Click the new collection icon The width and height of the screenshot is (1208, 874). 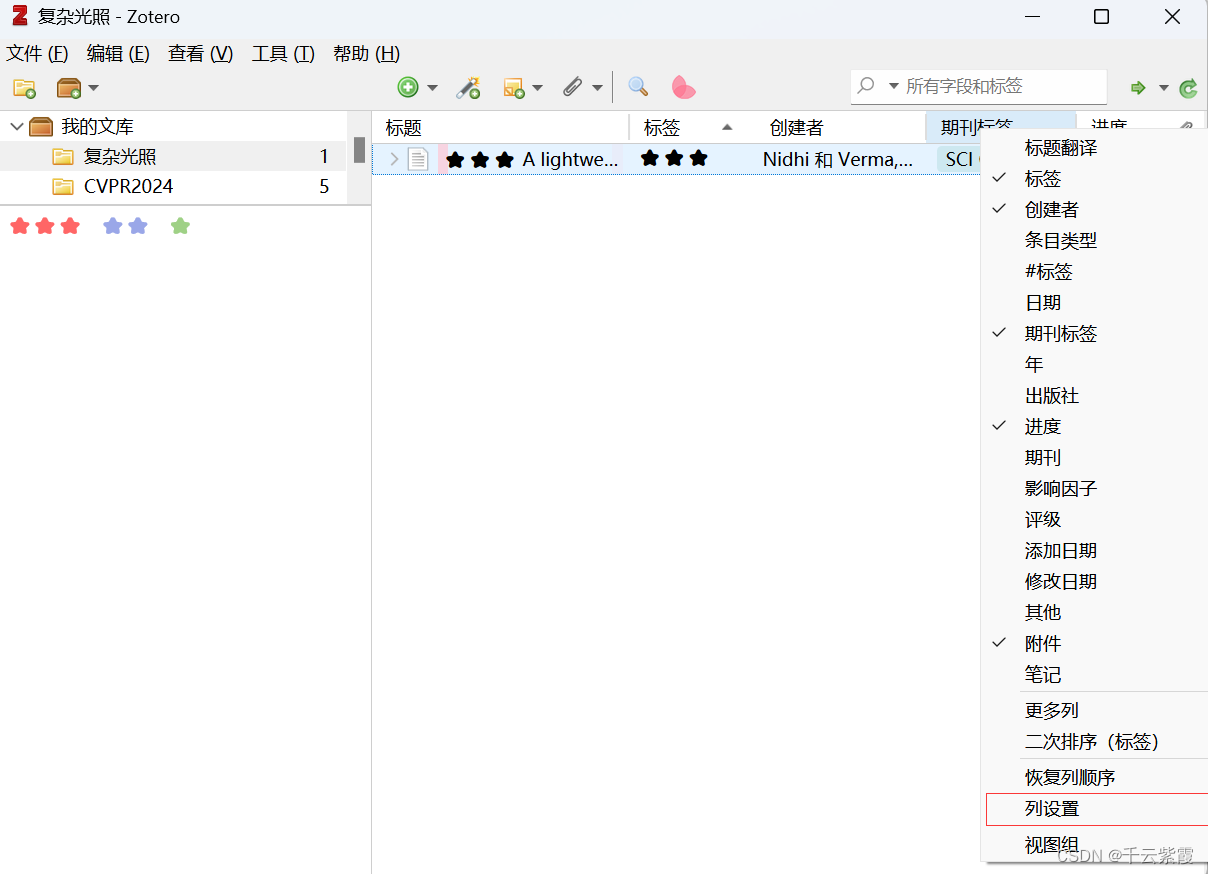tap(24, 88)
